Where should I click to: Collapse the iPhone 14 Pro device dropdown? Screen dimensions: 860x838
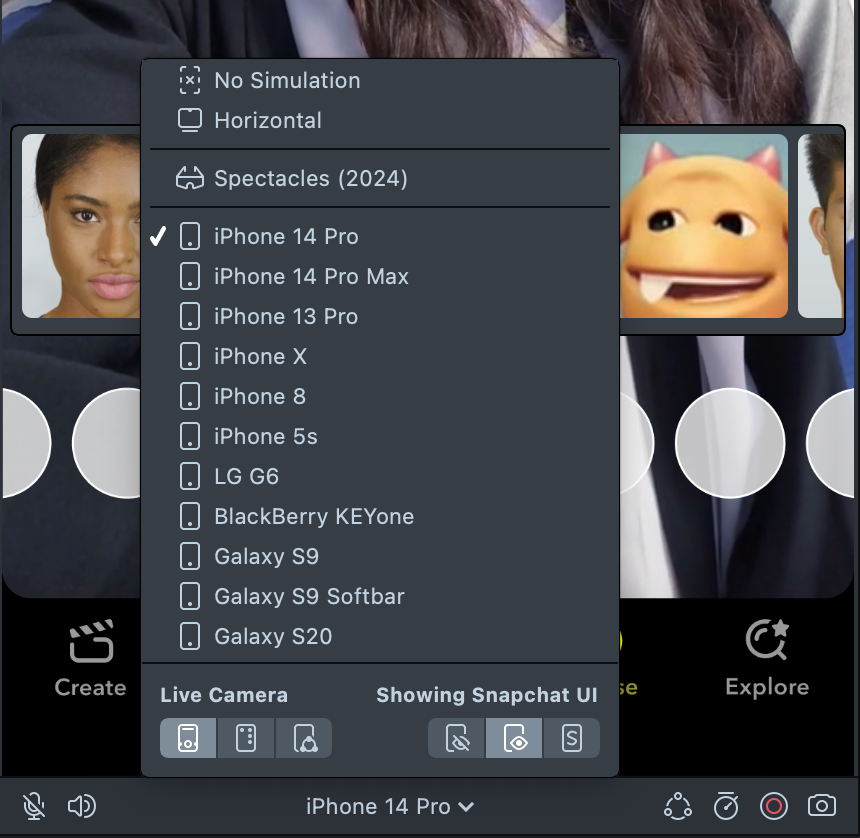click(x=390, y=806)
